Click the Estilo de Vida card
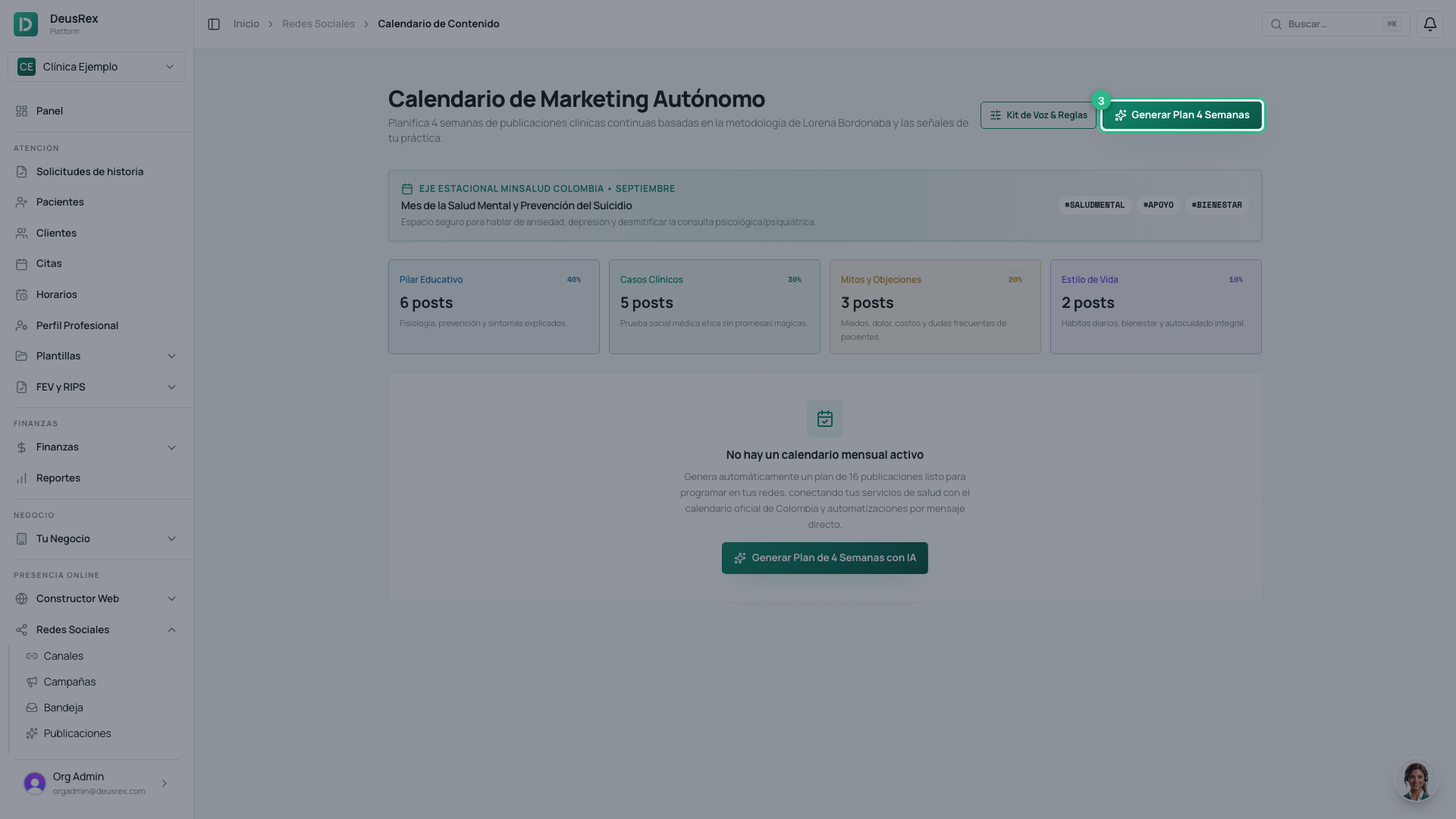 (x=1156, y=306)
